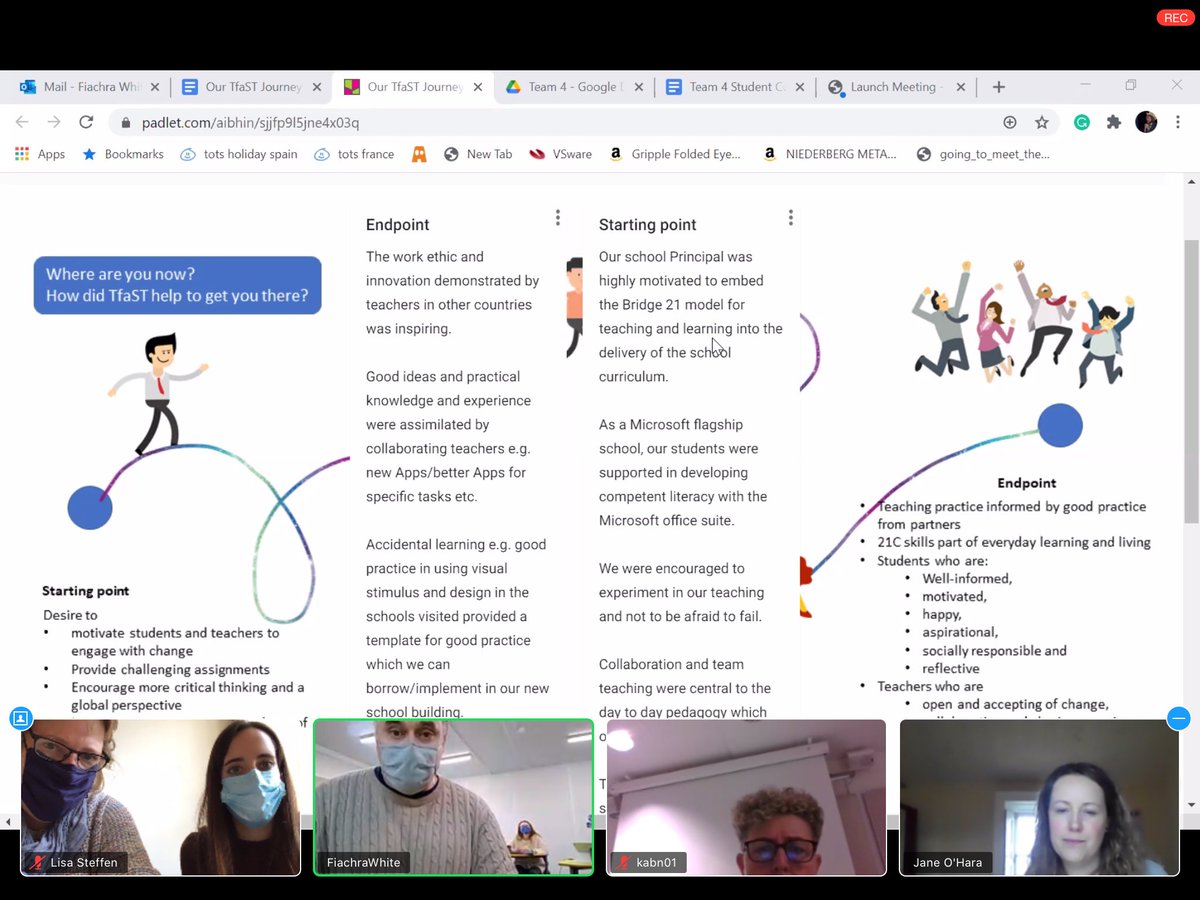Click the zoom plus icon in address bar
Image resolution: width=1200 pixels, height=900 pixels.
click(1010, 122)
